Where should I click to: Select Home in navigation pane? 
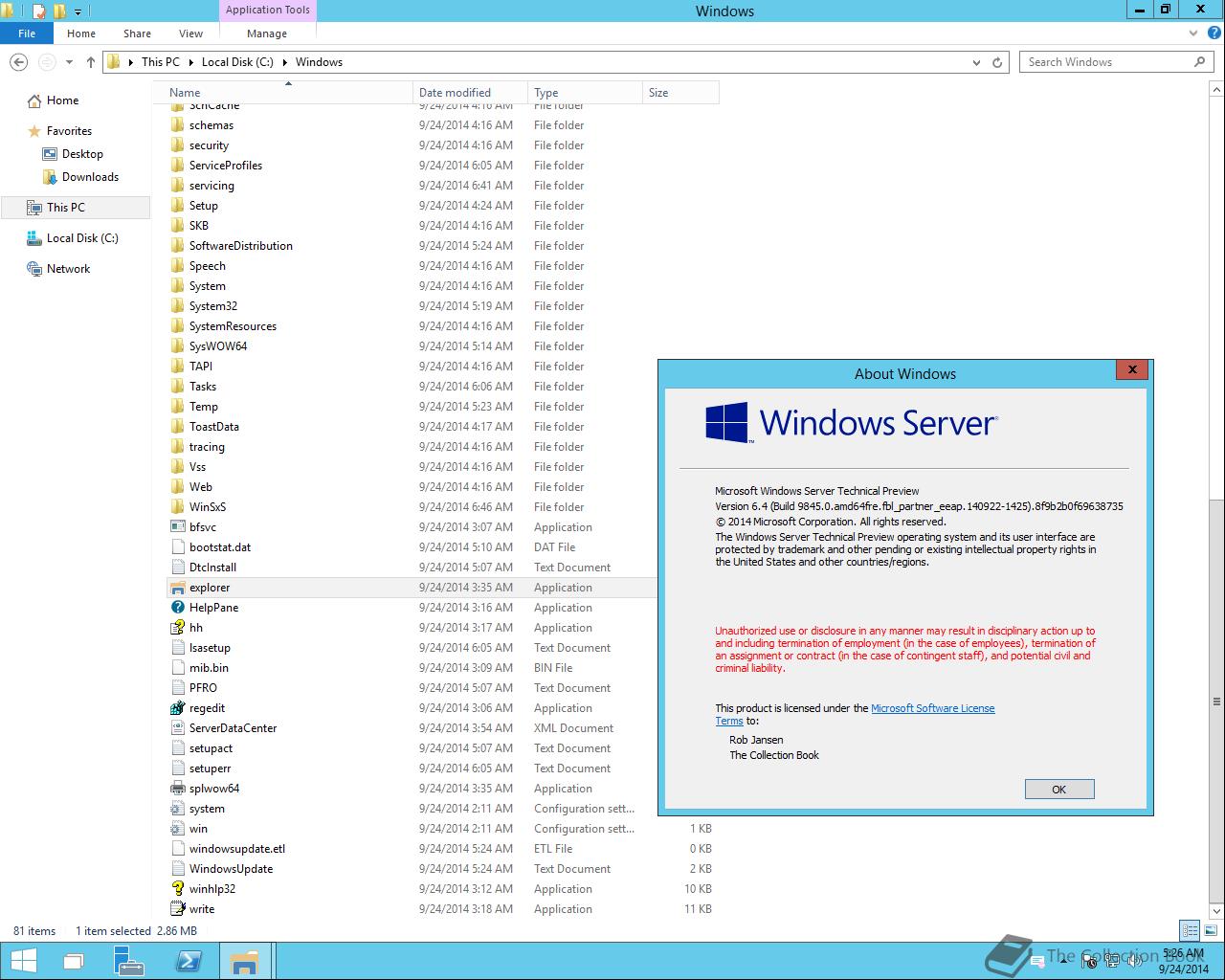point(62,100)
